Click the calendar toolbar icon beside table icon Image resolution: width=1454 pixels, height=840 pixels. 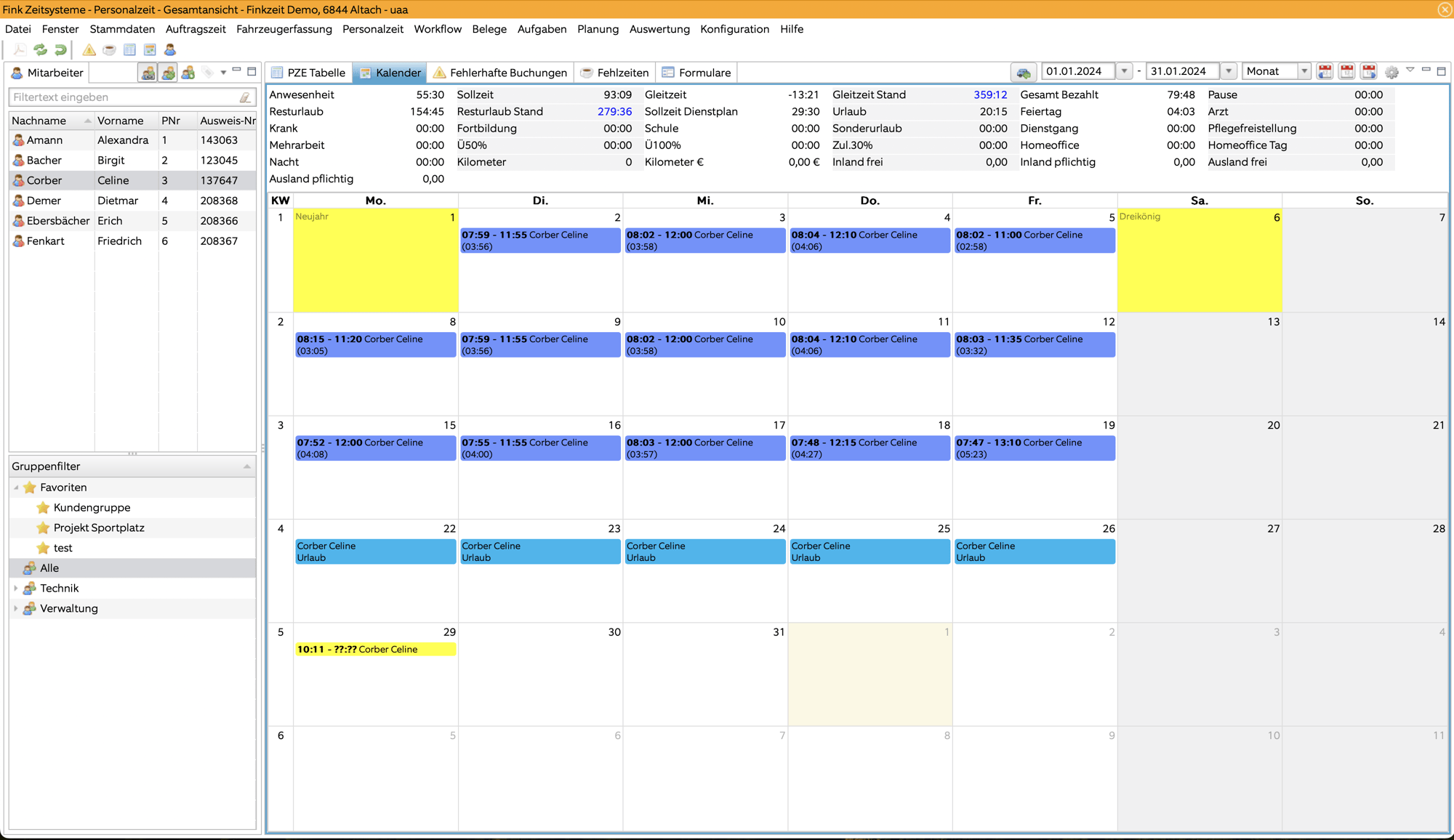point(150,49)
